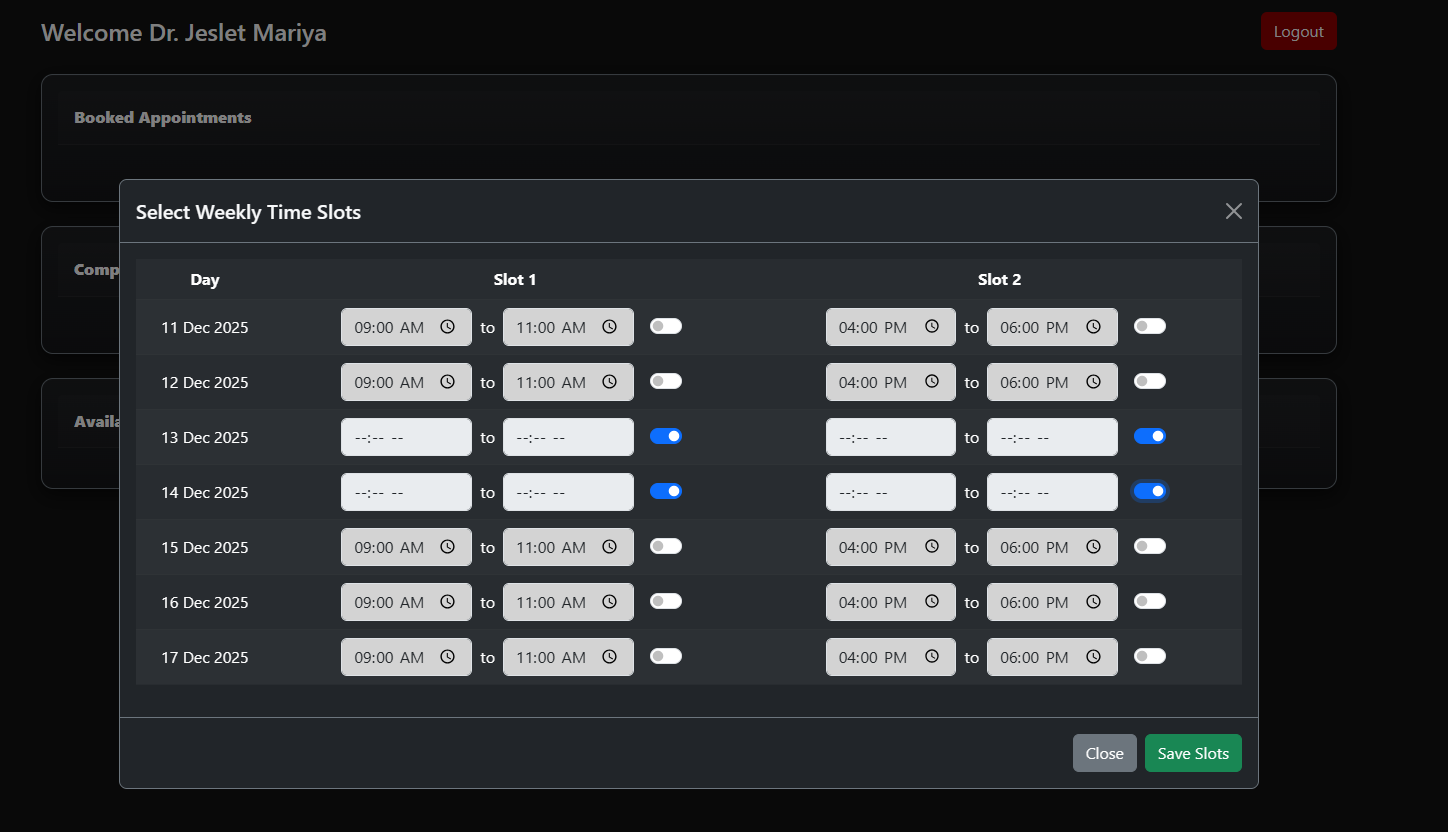
Task: Enable the Slot 1 toggle for 11 Dec 2025
Action: point(666,326)
